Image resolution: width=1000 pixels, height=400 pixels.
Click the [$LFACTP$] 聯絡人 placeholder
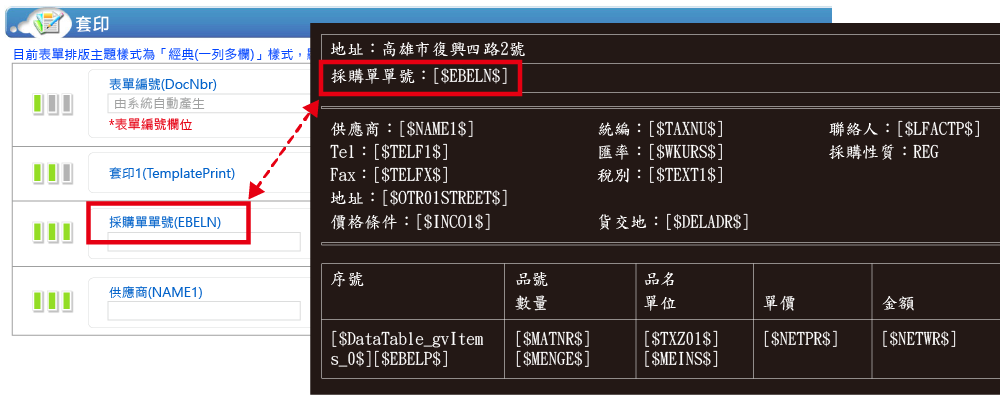tap(938, 129)
